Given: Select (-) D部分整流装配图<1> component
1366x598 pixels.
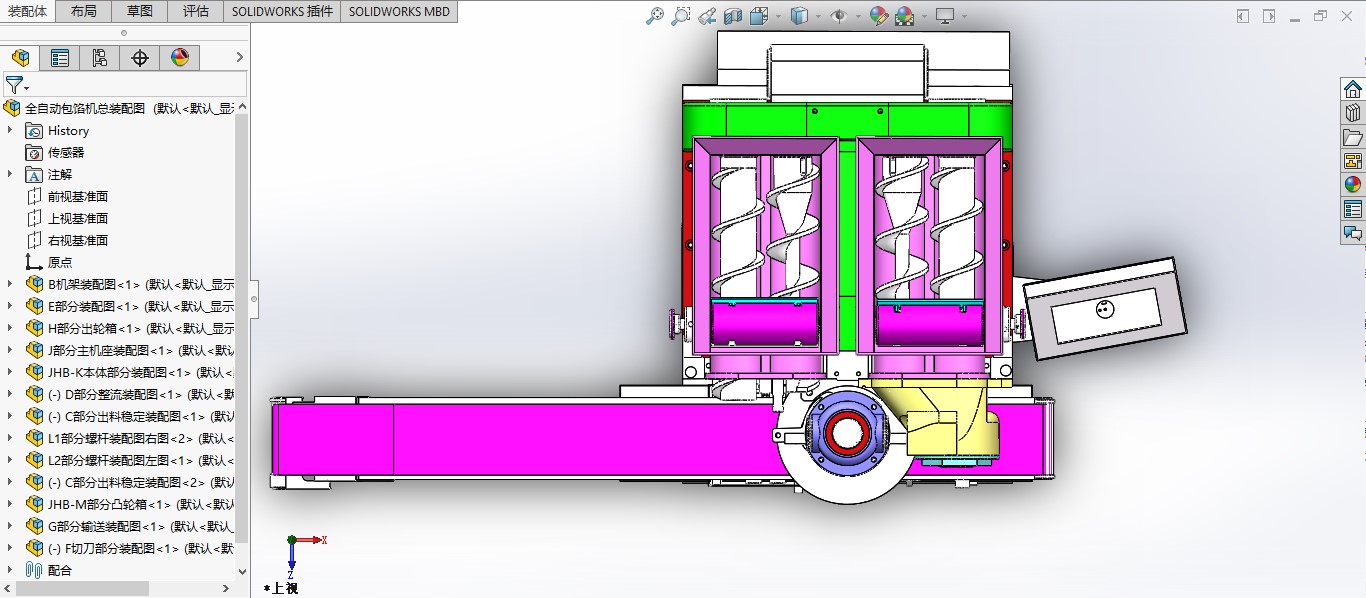Looking at the screenshot, I should pyautogui.click(x=130, y=394).
